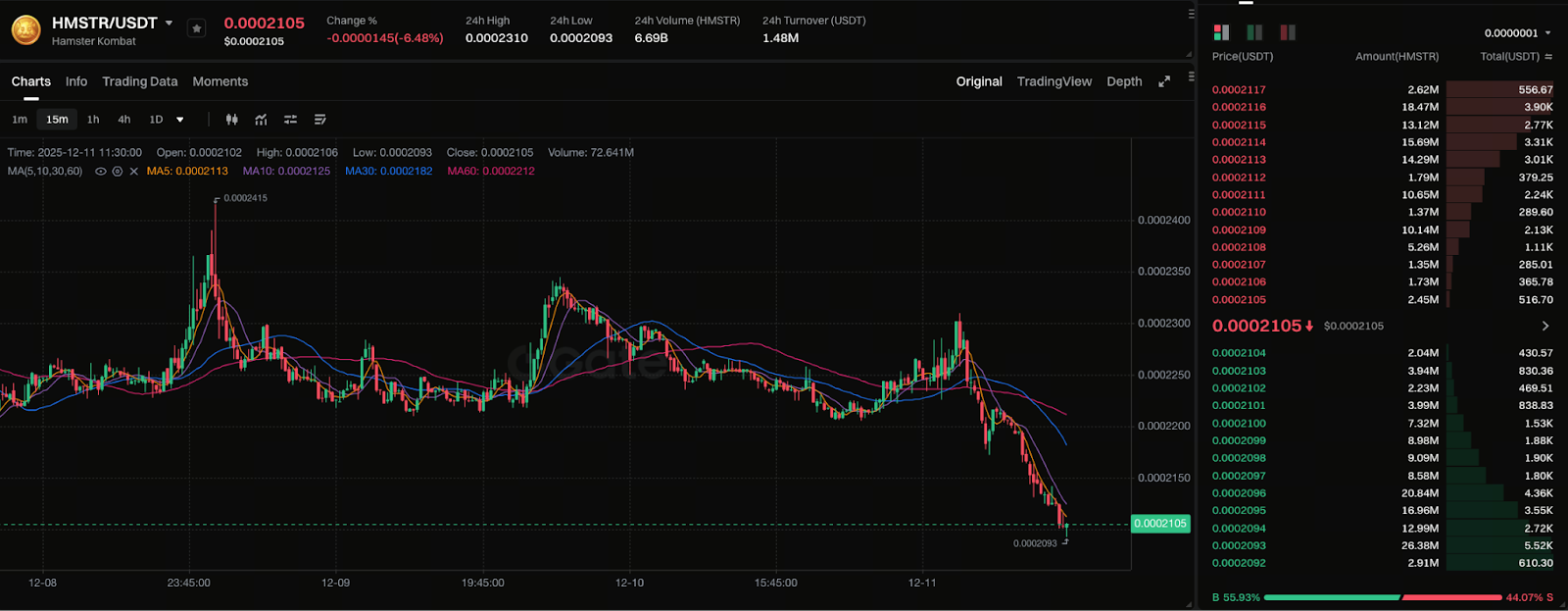Toggle Total(USDT) column swap icon

1548,57
